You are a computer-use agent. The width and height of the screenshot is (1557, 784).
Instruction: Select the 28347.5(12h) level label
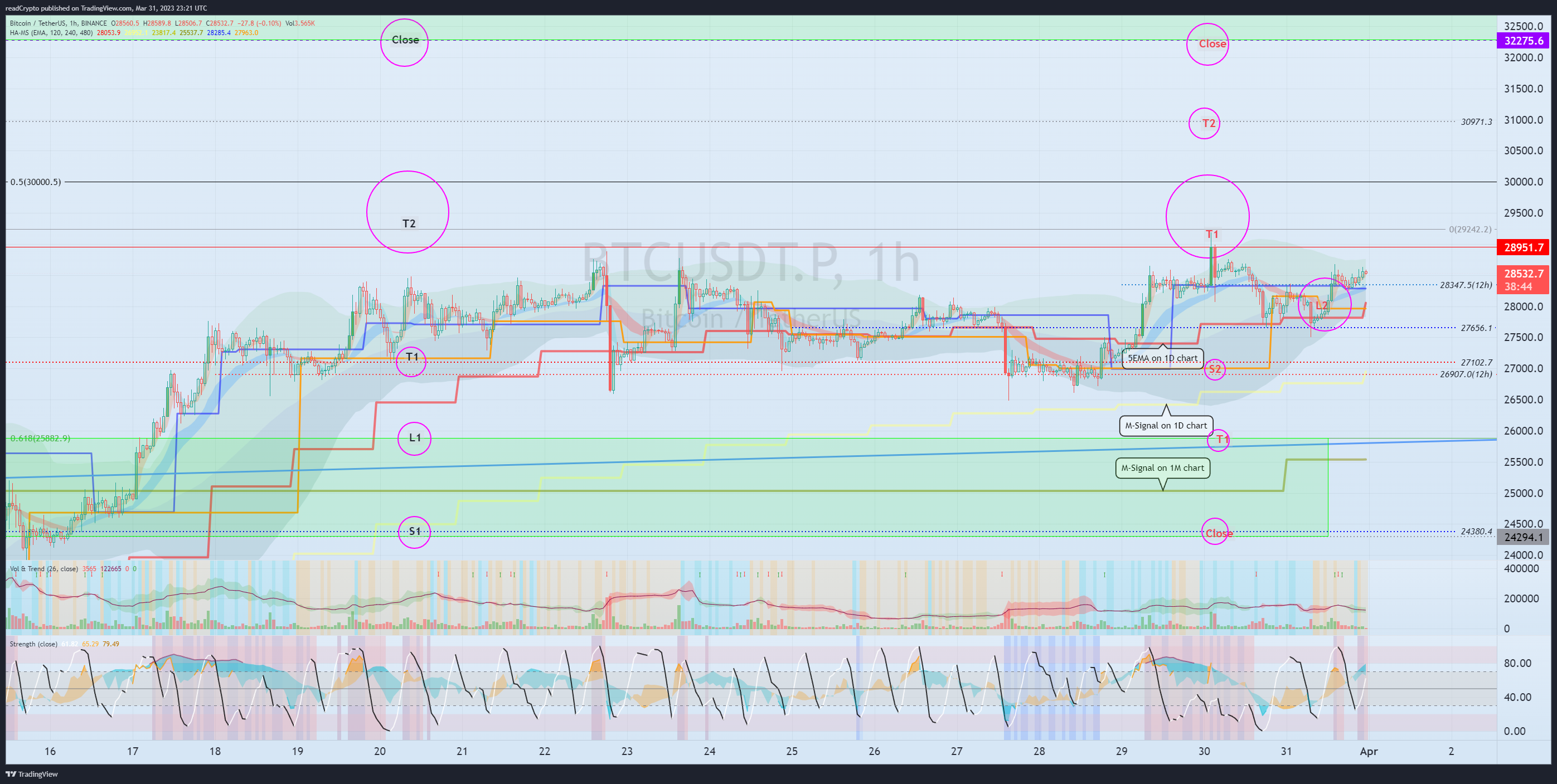coord(1466,285)
